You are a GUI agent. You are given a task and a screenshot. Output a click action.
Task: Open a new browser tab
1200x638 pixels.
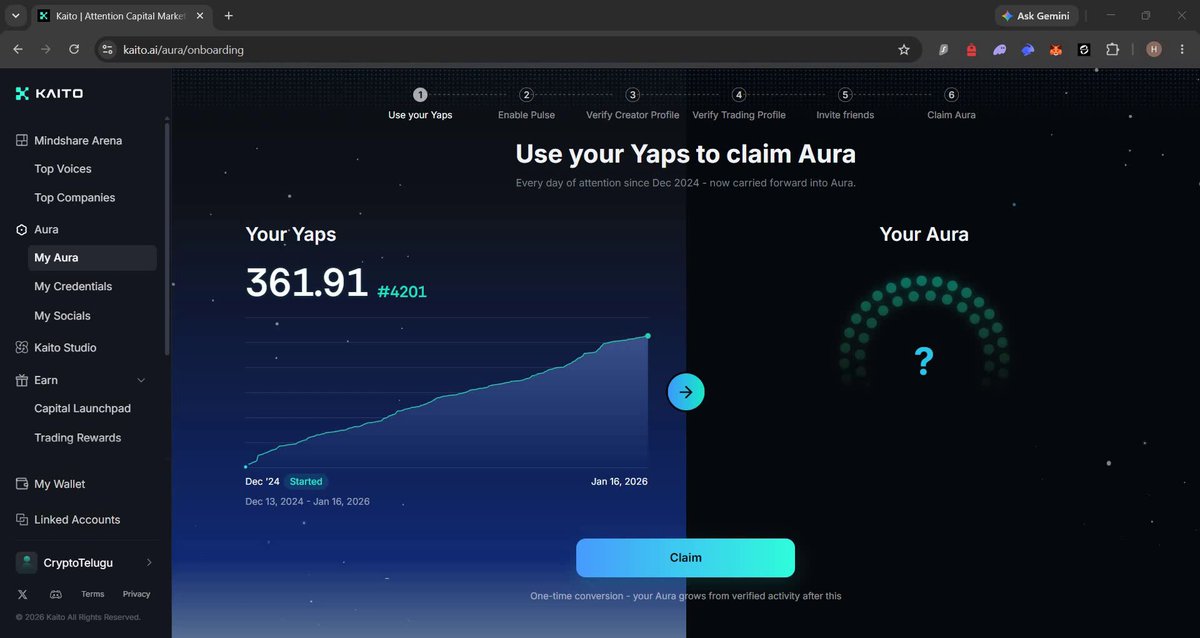(x=229, y=16)
